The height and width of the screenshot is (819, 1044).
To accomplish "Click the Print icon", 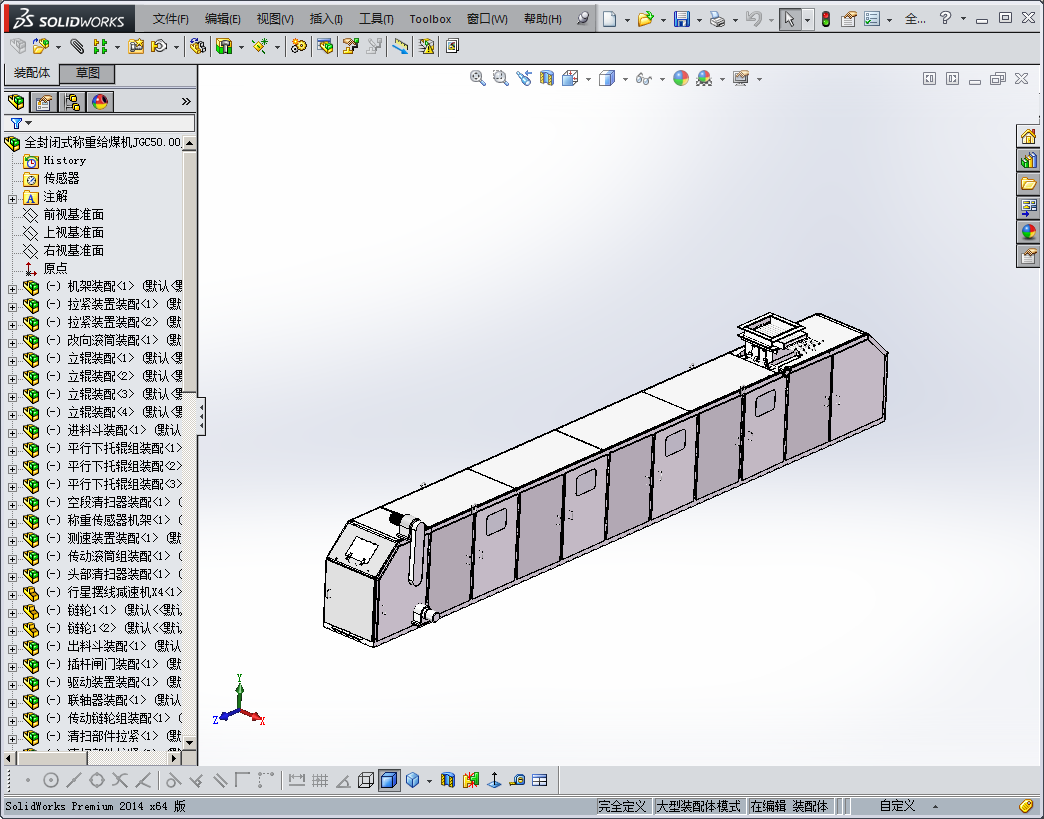I will coord(718,19).
